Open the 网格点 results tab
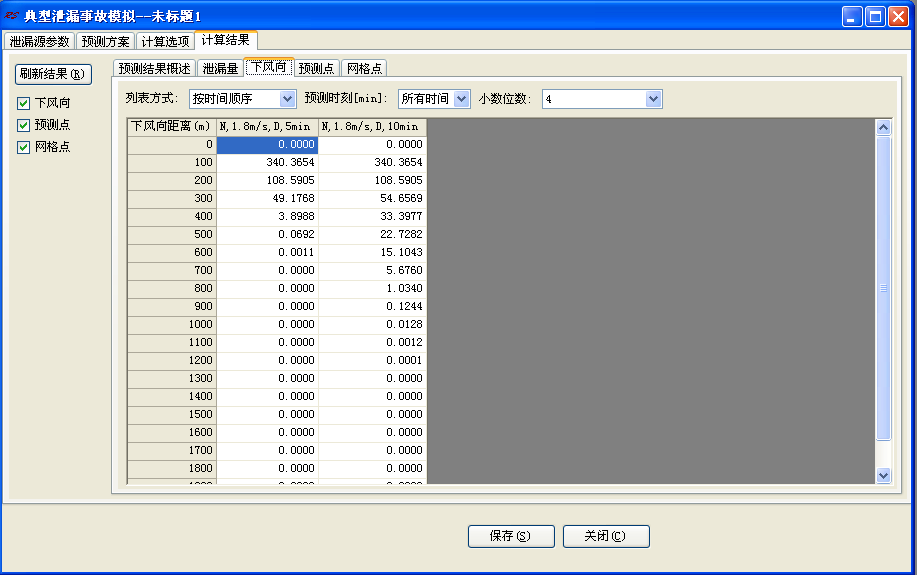 coord(364,68)
